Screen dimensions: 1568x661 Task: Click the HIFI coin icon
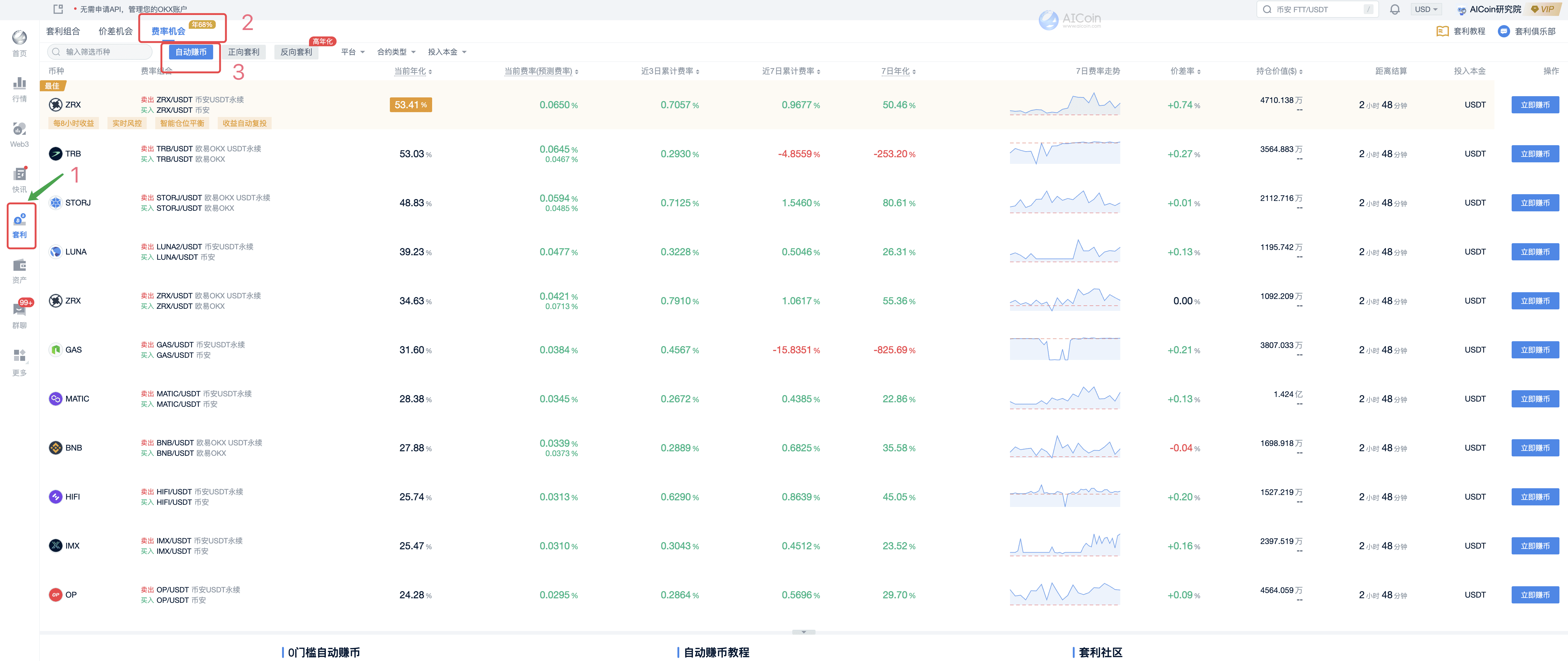click(55, 497)
